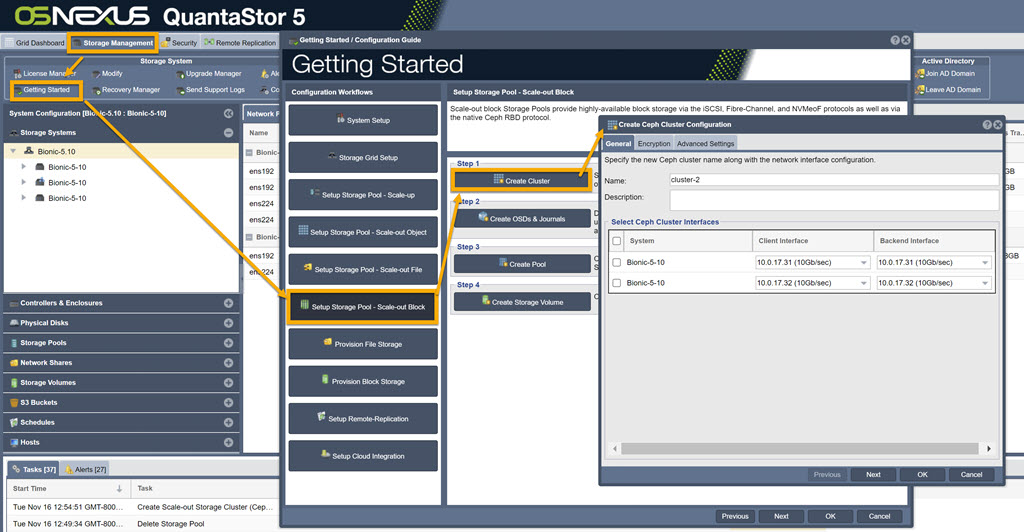Viewport: 1024px width, 532px height.
Task: Click the Create Pool step button
Action: [522, 264]
